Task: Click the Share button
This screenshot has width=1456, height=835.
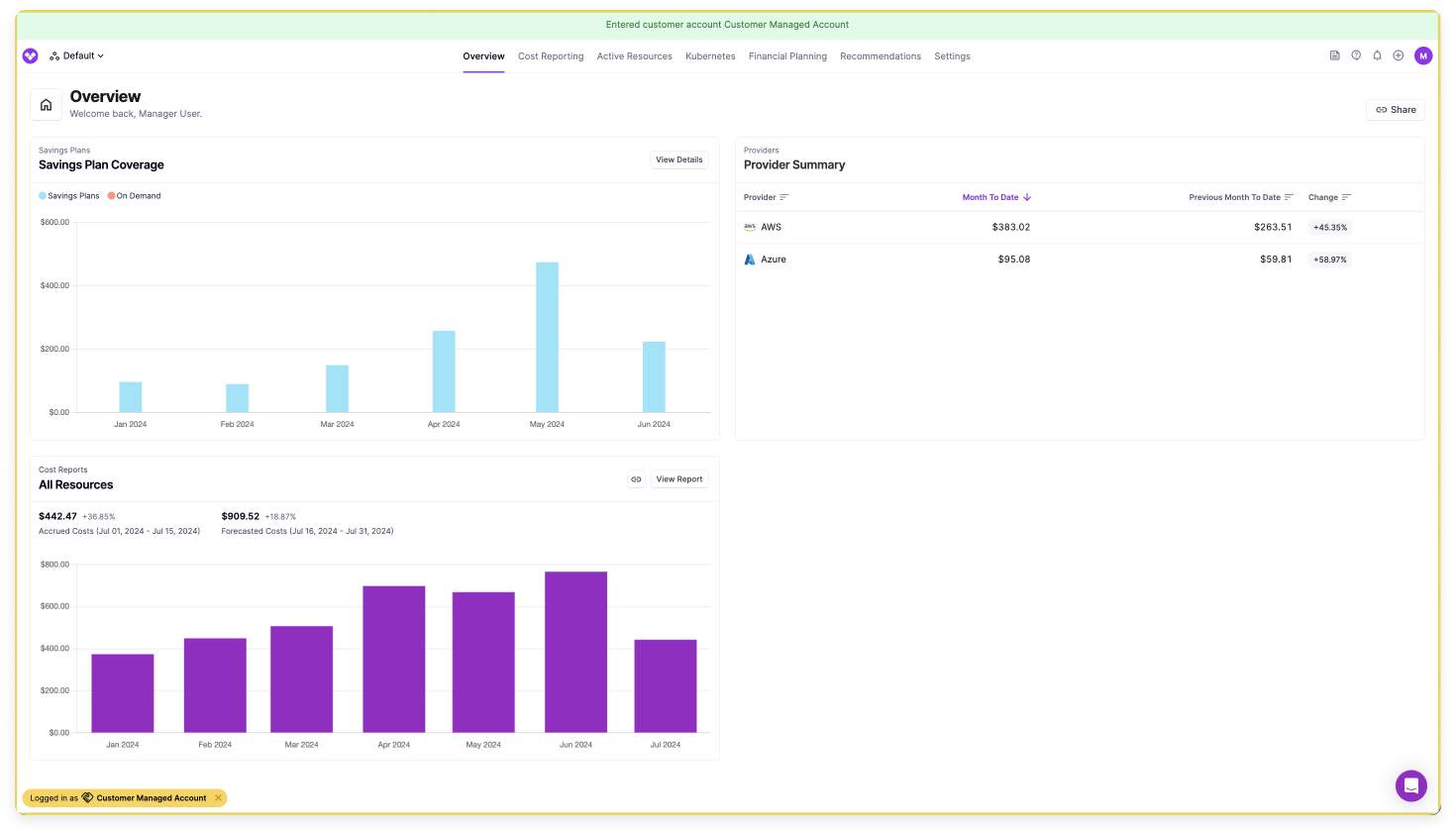Action: tap(1396, 110)
